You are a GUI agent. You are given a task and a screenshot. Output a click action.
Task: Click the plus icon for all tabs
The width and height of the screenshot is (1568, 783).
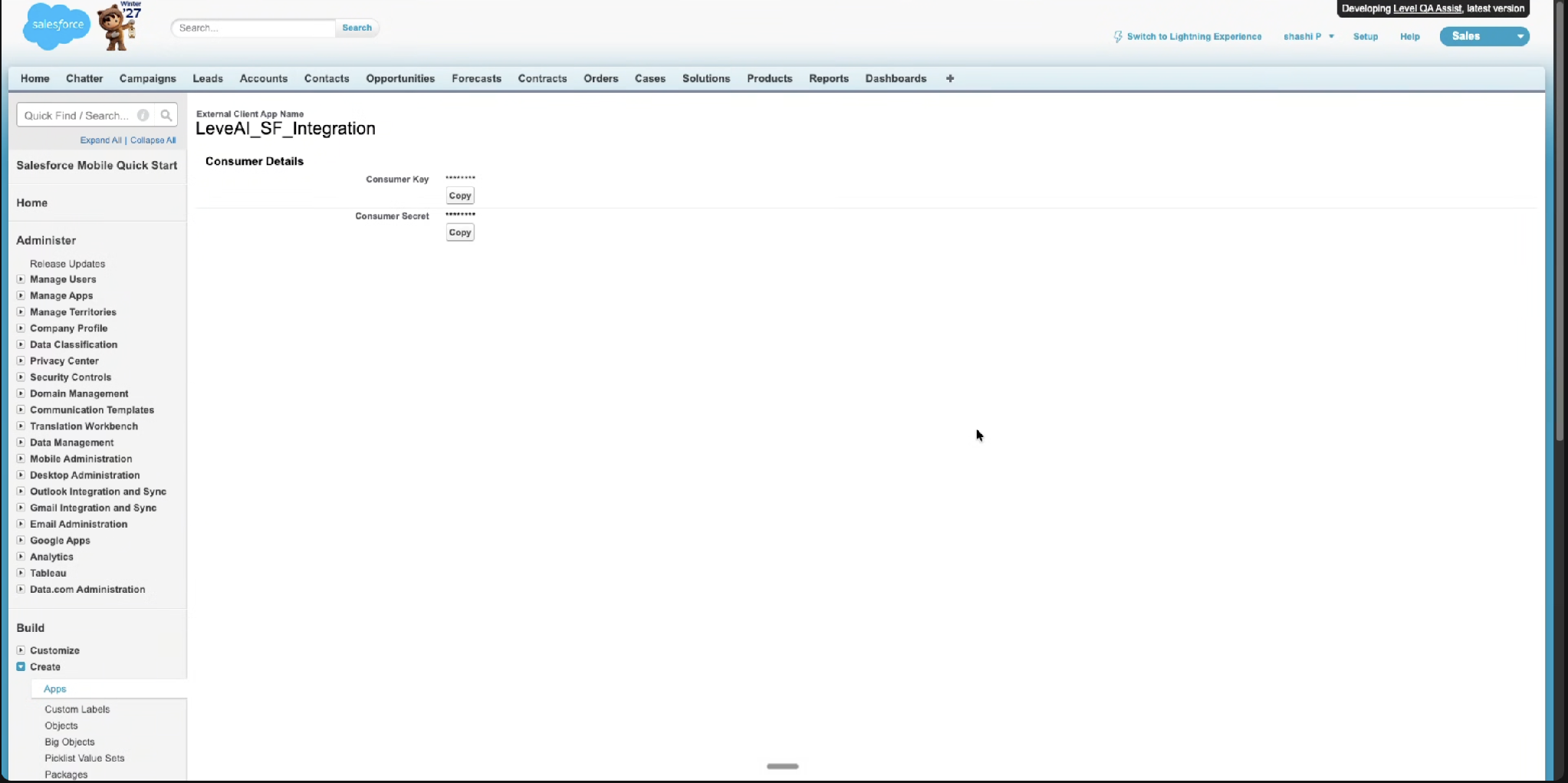[x=950, y=78]
